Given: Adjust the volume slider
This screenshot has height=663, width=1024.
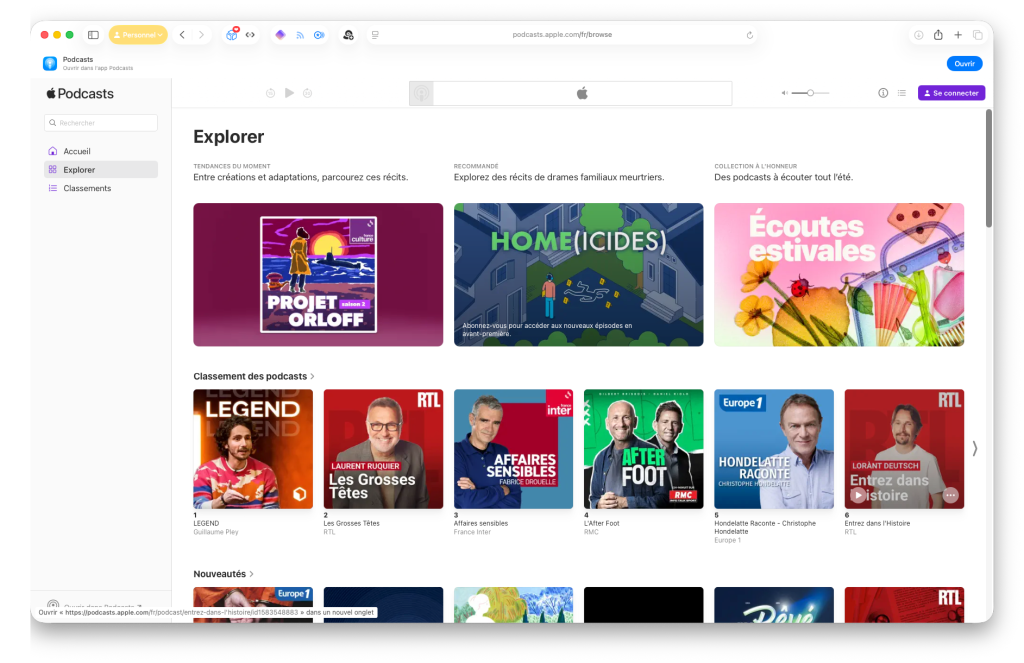Looking at the screenshot, I should pos(810,93).
